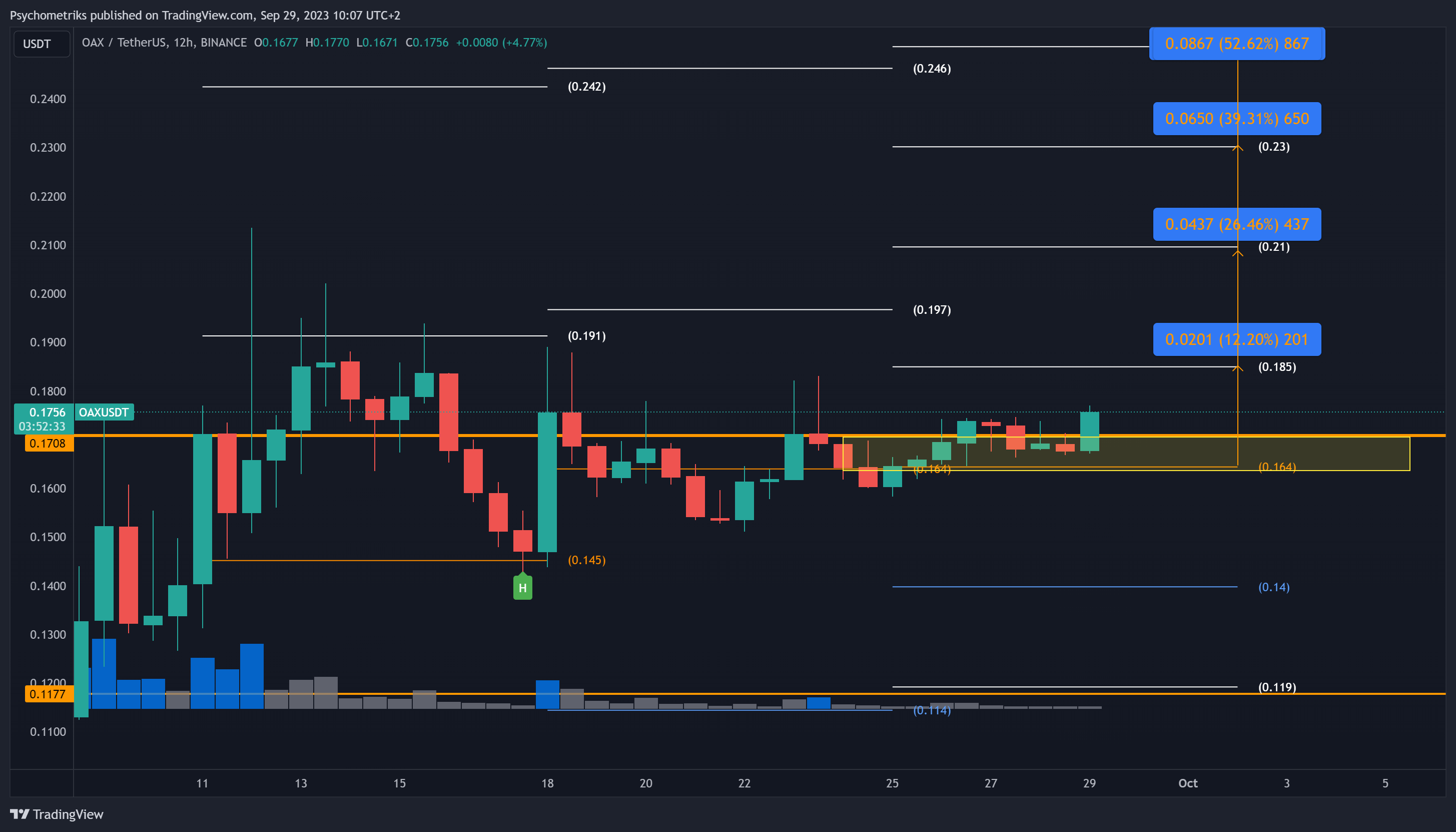Click the (0.191) level label

pos(586,336)
